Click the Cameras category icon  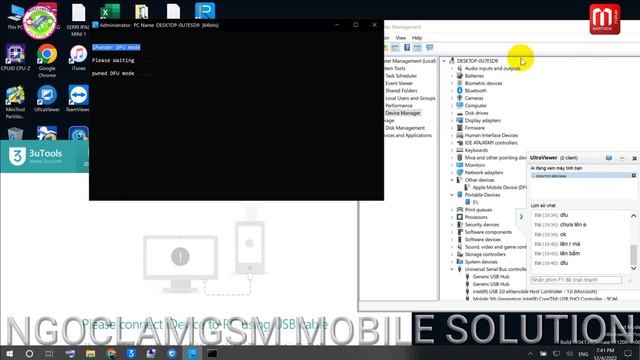[x=460, y=98]
